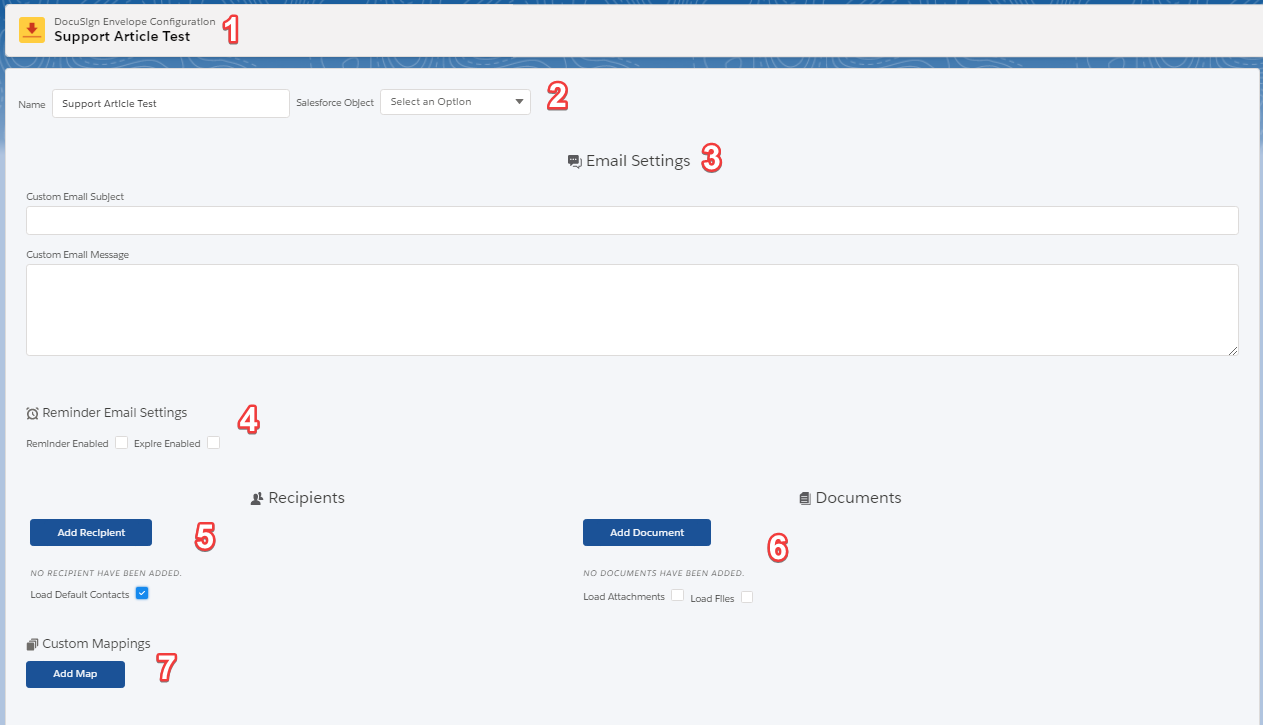Click the DocuSign envelope app icon

pos(31,29)
